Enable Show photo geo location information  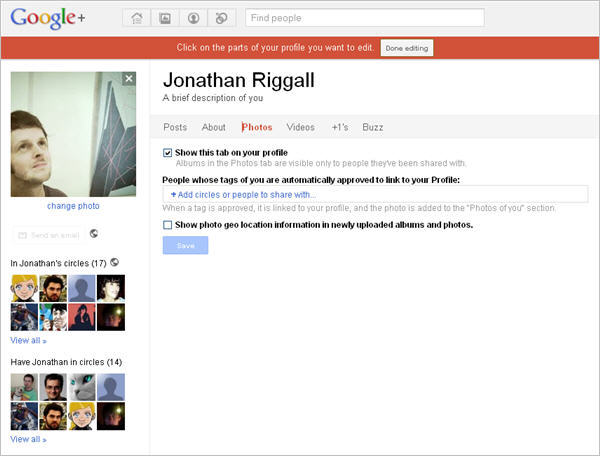(168, 225)
